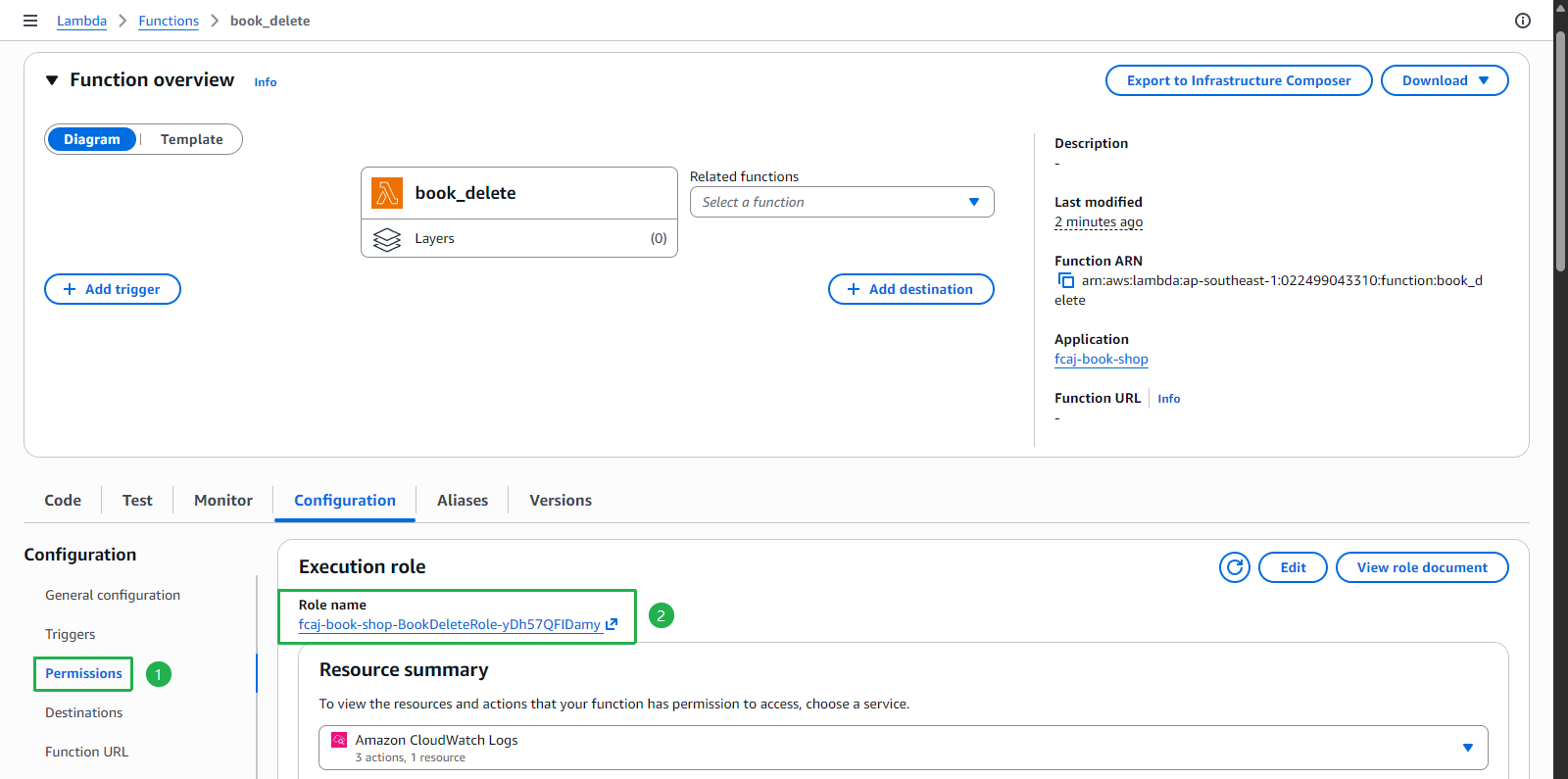This screenshot has height=779, width=1568.
Task: Click Export to Infrastructure Composer button
Action: (1239, 80)
